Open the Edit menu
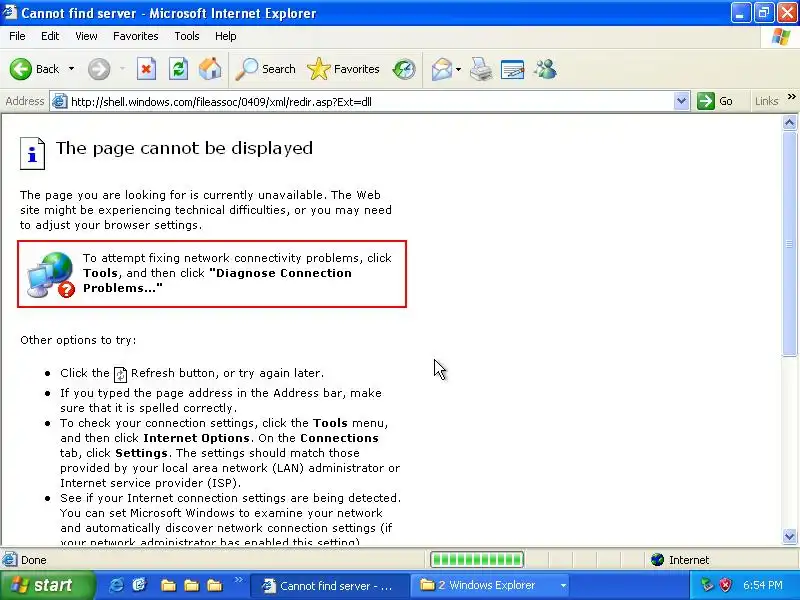This screenshot has height=600, width=800. 50,36
